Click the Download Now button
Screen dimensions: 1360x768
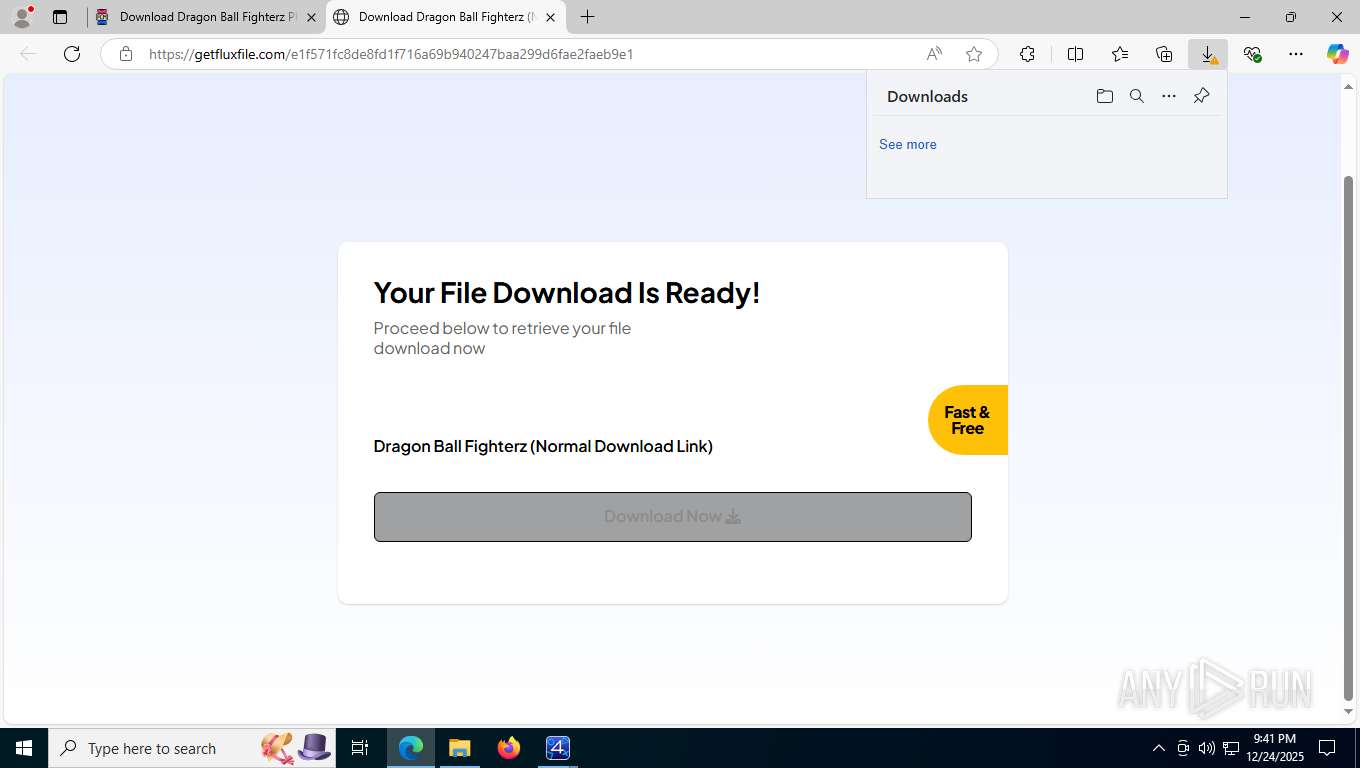click(673, 517)
